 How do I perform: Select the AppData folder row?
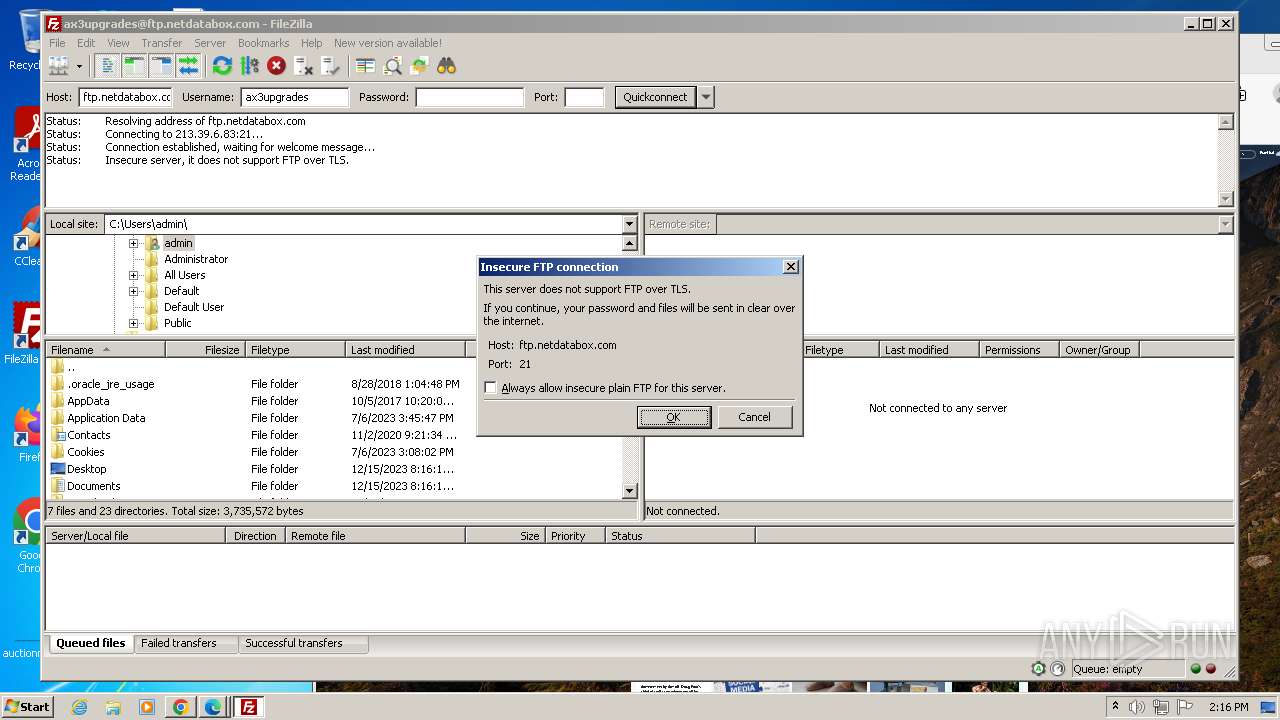[x=334, y=401]
